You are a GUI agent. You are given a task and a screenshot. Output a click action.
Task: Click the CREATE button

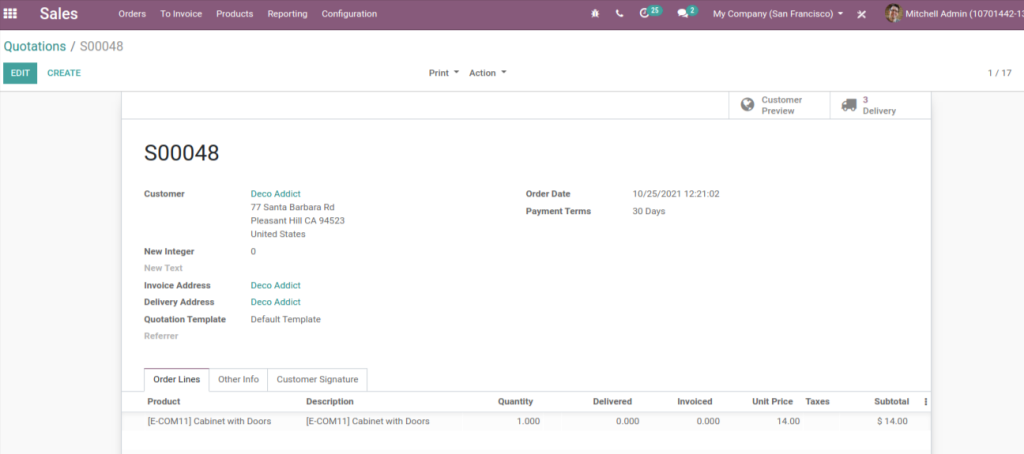64,73
